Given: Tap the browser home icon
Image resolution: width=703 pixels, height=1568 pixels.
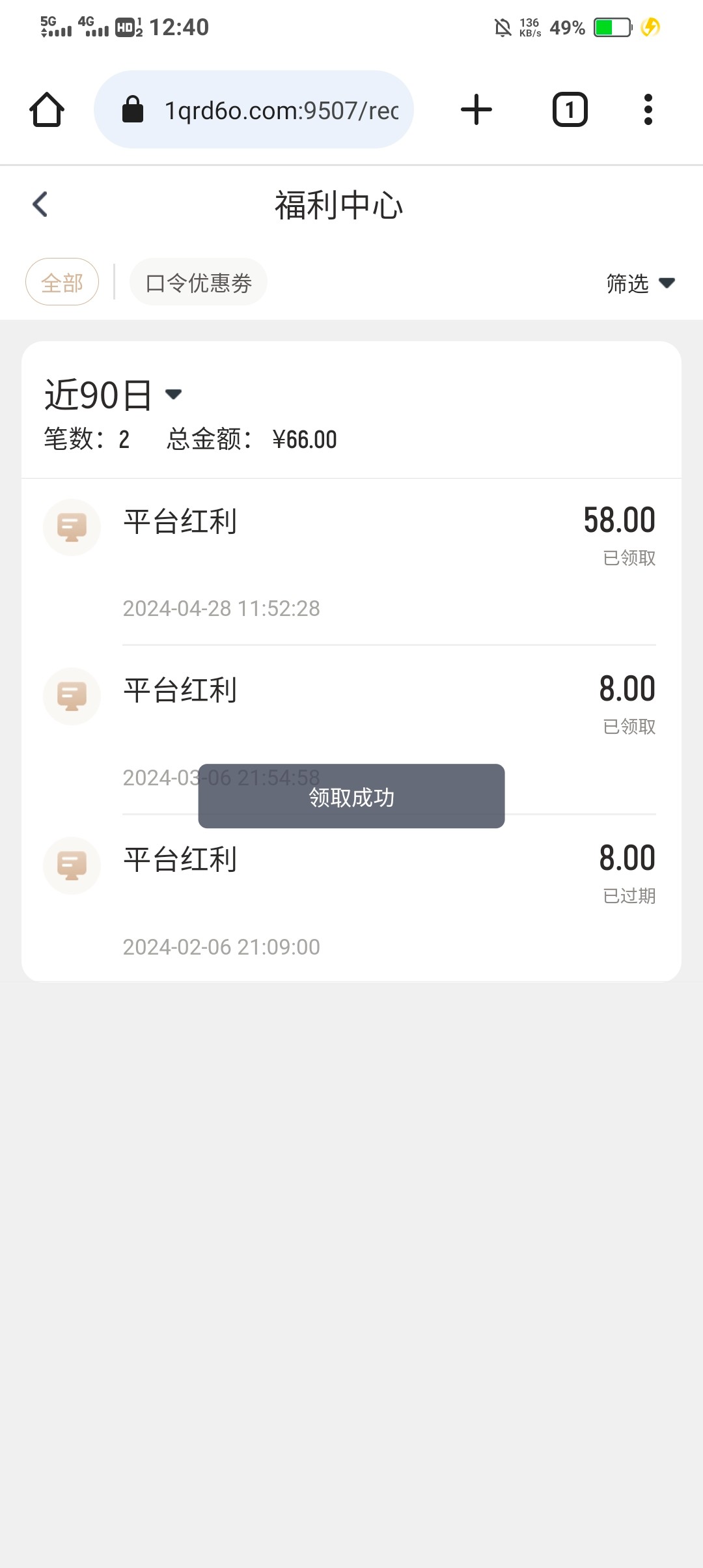Looking at the screenshot, I should pos(47,109).
